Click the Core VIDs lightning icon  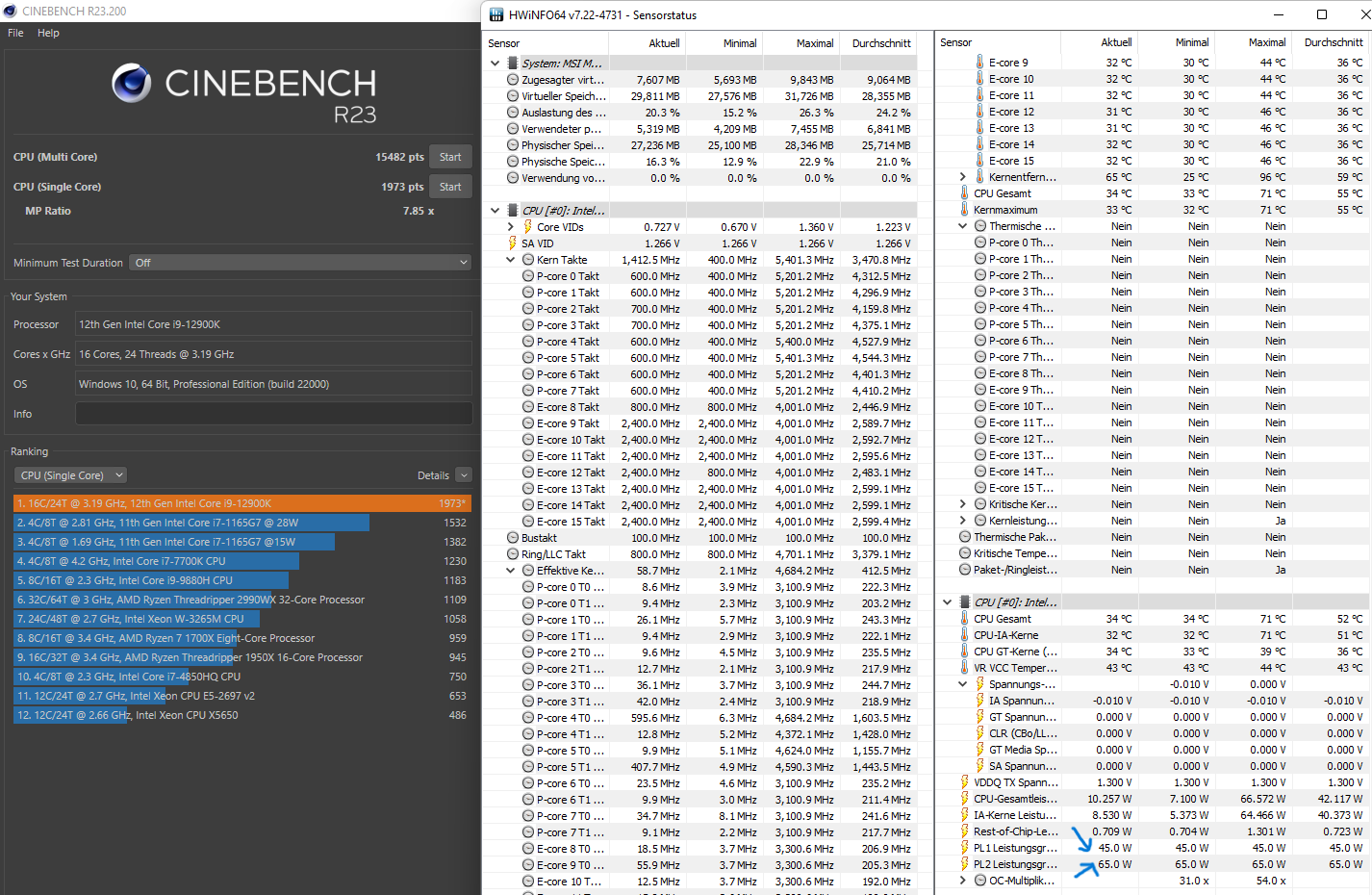[527, 227]
